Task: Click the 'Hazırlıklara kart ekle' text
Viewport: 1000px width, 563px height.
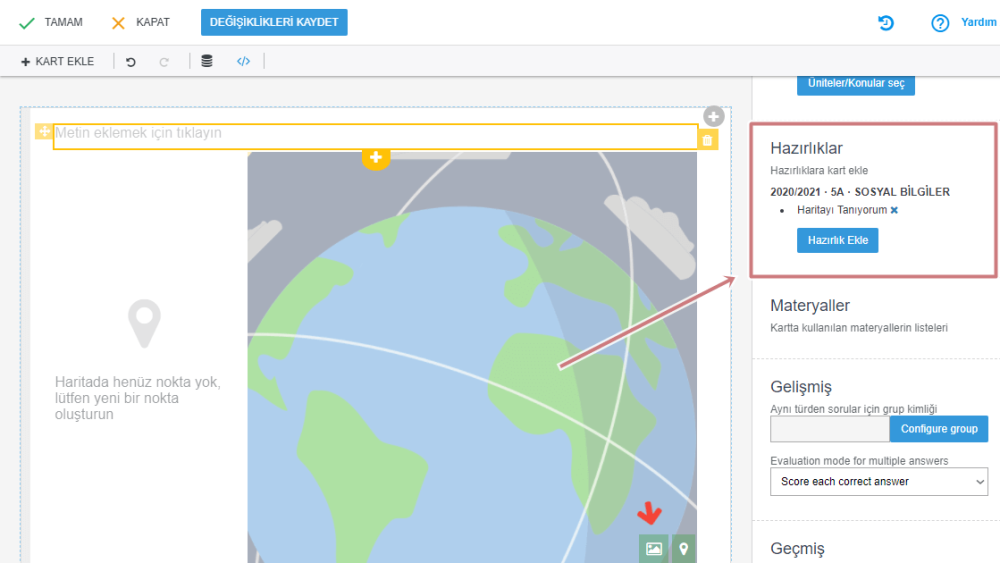Action: click(x=819, y=170)
